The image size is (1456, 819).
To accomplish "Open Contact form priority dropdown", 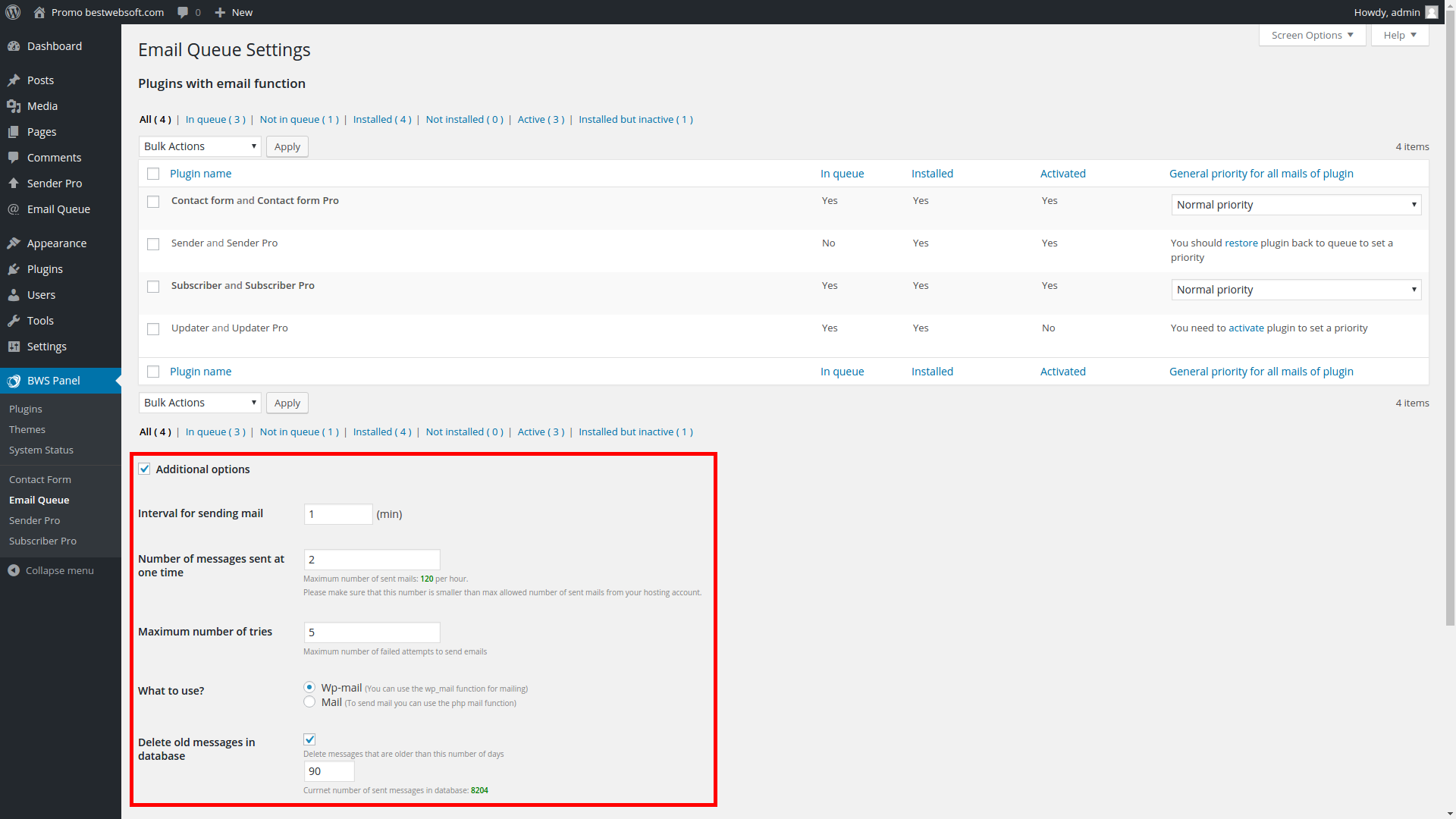I will click(1296, 205).
